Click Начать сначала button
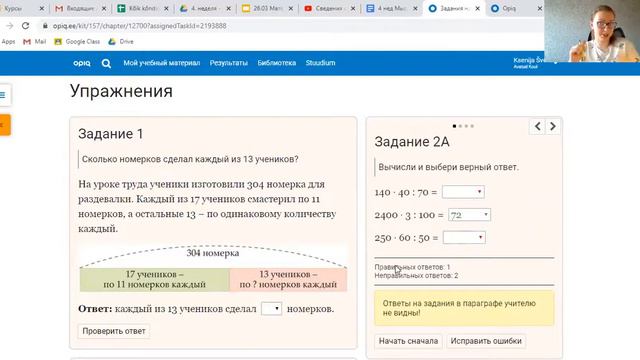Image resolution: width=640 pixels, height=360 pixels. [408, 341]
